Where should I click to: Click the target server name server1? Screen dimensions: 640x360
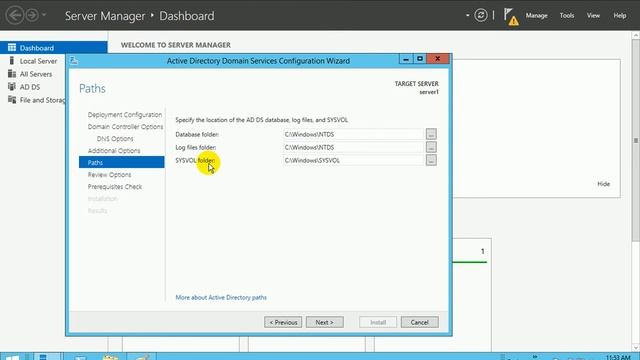[429, 92]
